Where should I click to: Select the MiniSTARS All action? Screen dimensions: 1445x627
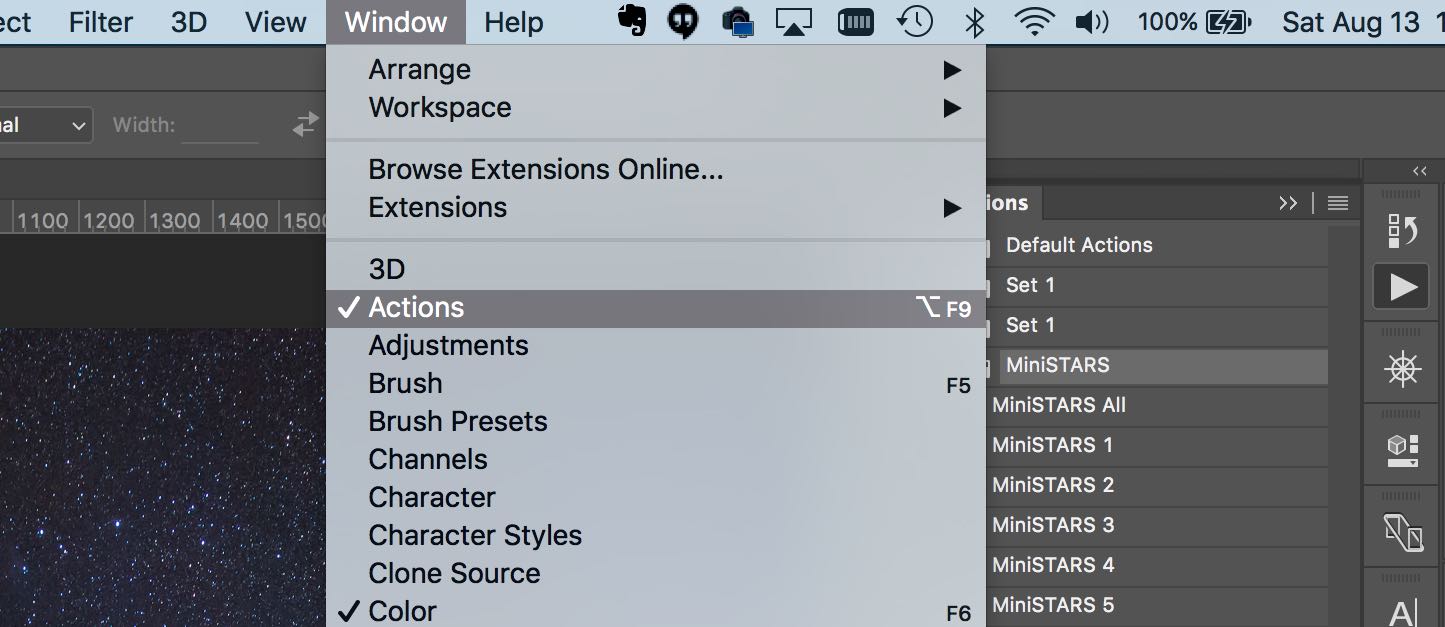click(x=1157, y=405)
